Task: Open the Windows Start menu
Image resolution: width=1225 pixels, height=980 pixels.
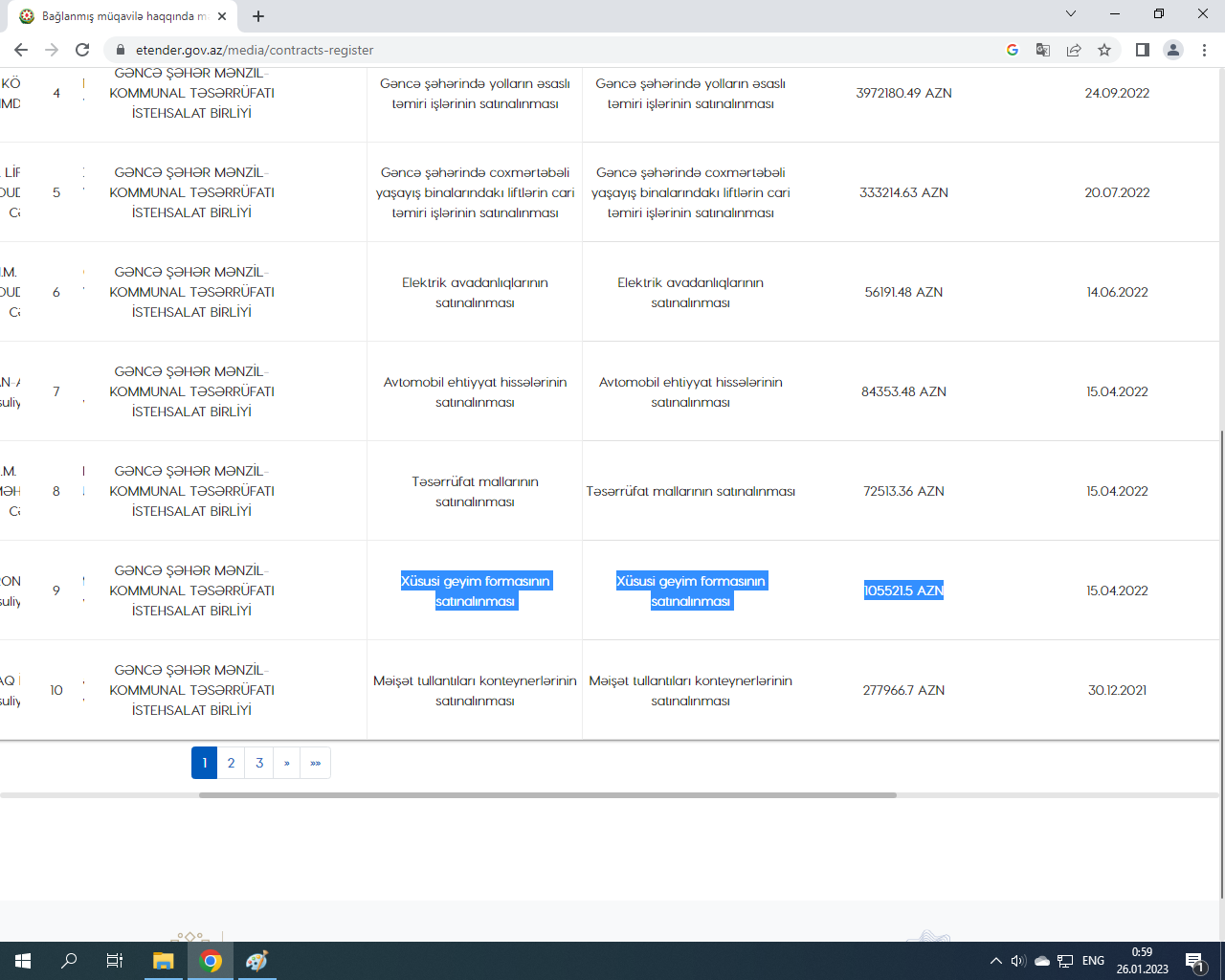Action: pos(23,961)
